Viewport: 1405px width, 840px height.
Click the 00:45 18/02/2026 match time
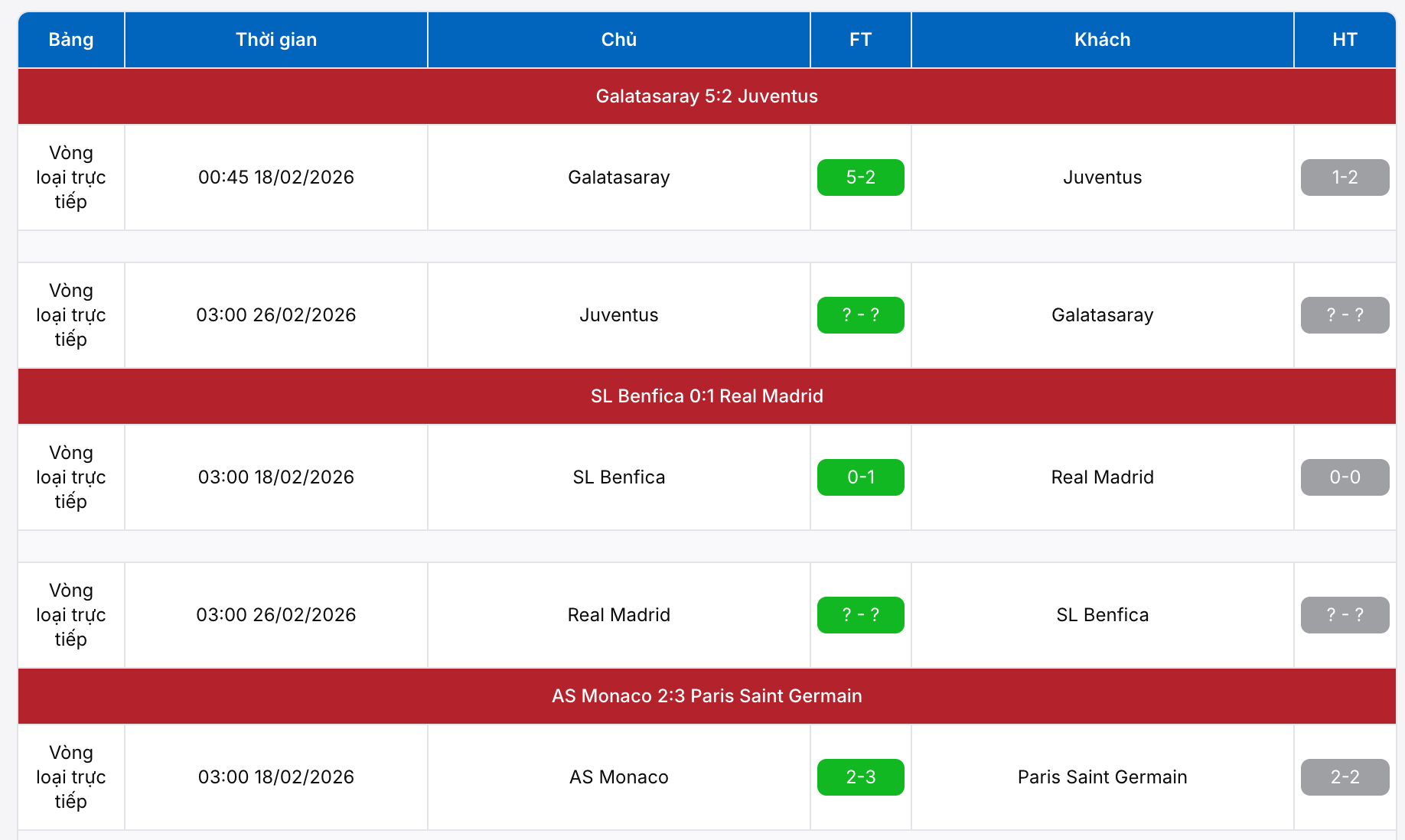click(275, 177)
